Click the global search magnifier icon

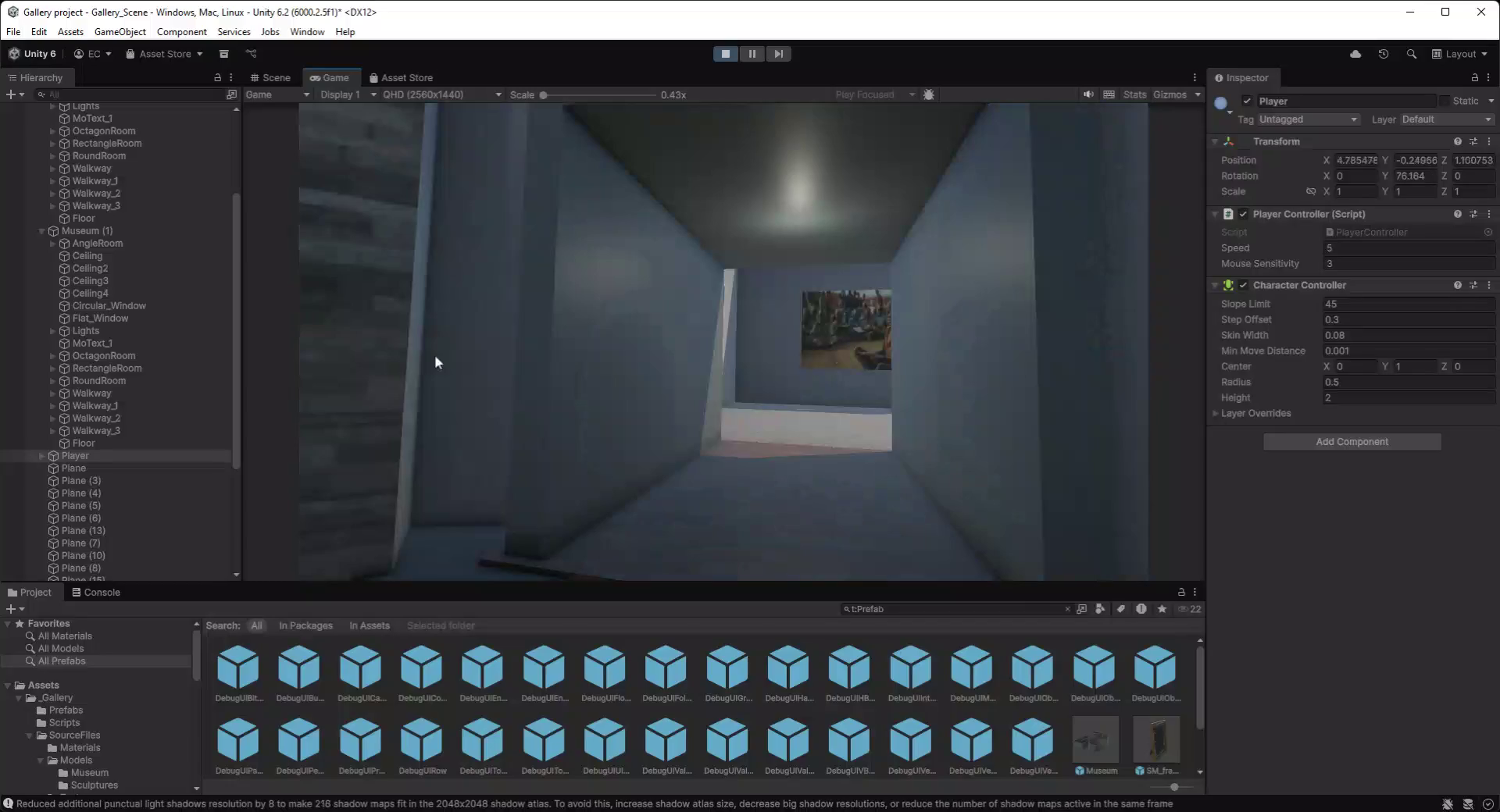tap(1411, 54)
